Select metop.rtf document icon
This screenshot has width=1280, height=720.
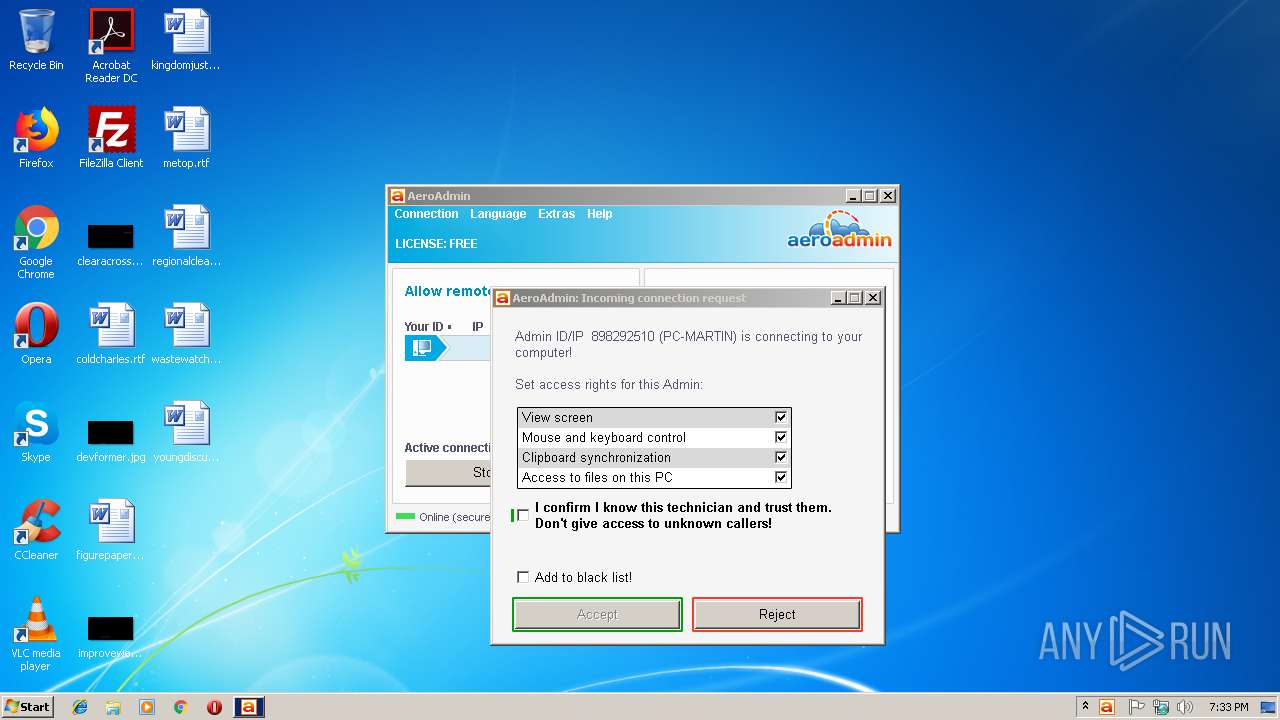(x=186, y=138)
